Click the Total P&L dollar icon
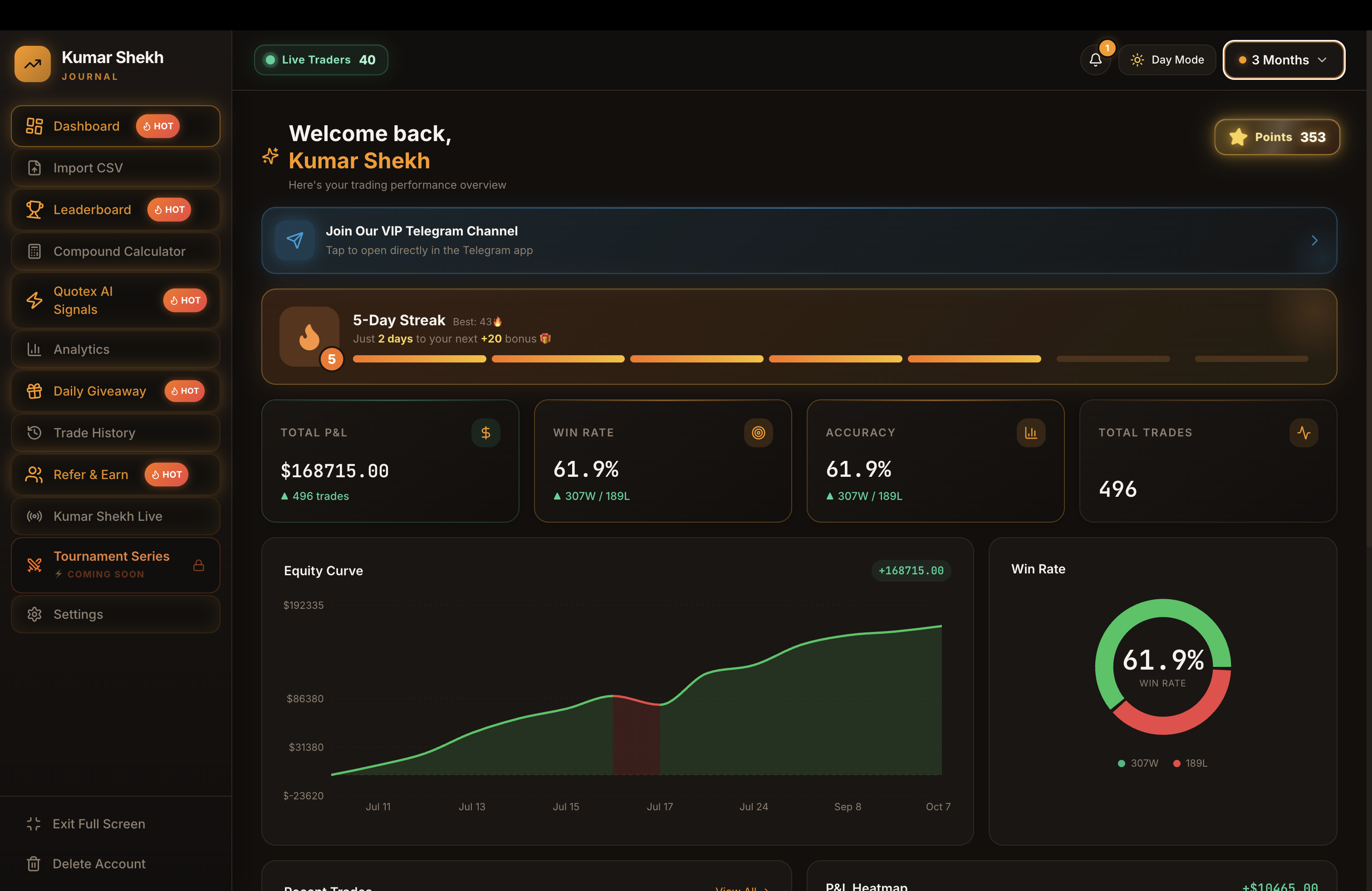Viewport: 1372px width, 891px height. click(486, 433)
